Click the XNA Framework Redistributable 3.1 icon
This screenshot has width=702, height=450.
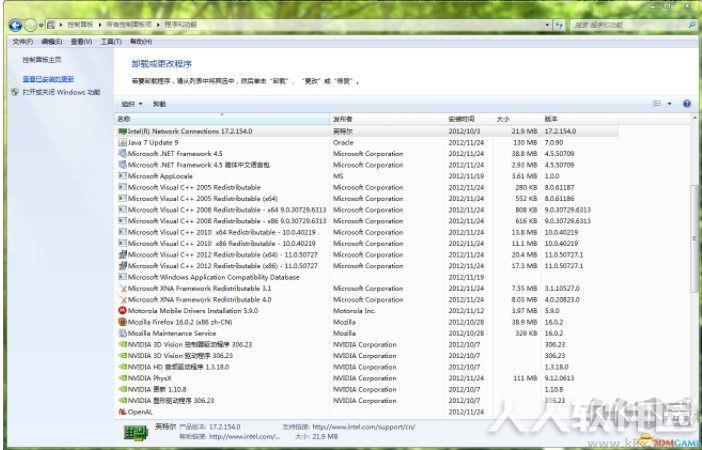[122, 288]
